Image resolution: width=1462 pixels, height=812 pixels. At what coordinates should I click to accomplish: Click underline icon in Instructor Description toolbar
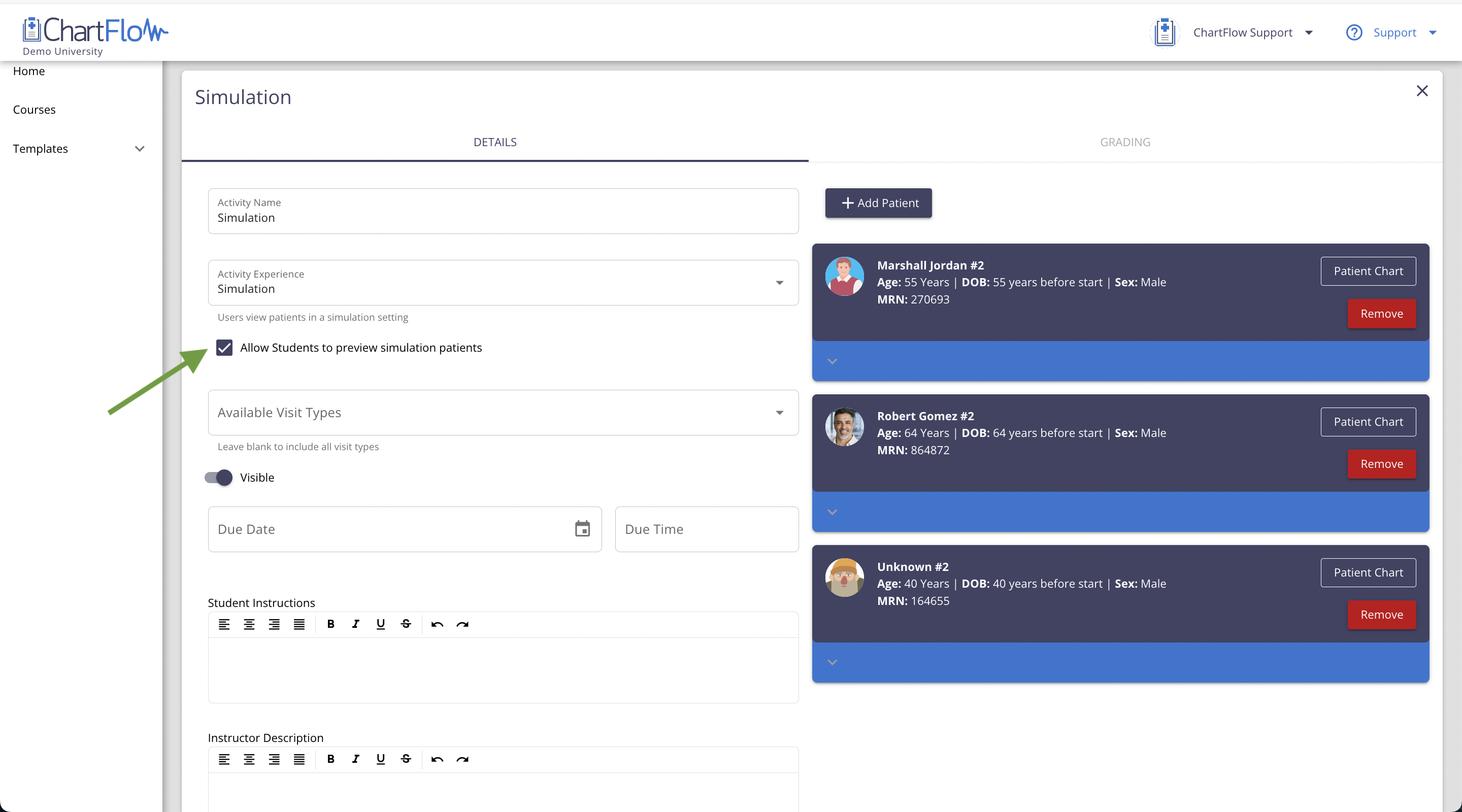[381, 759]
